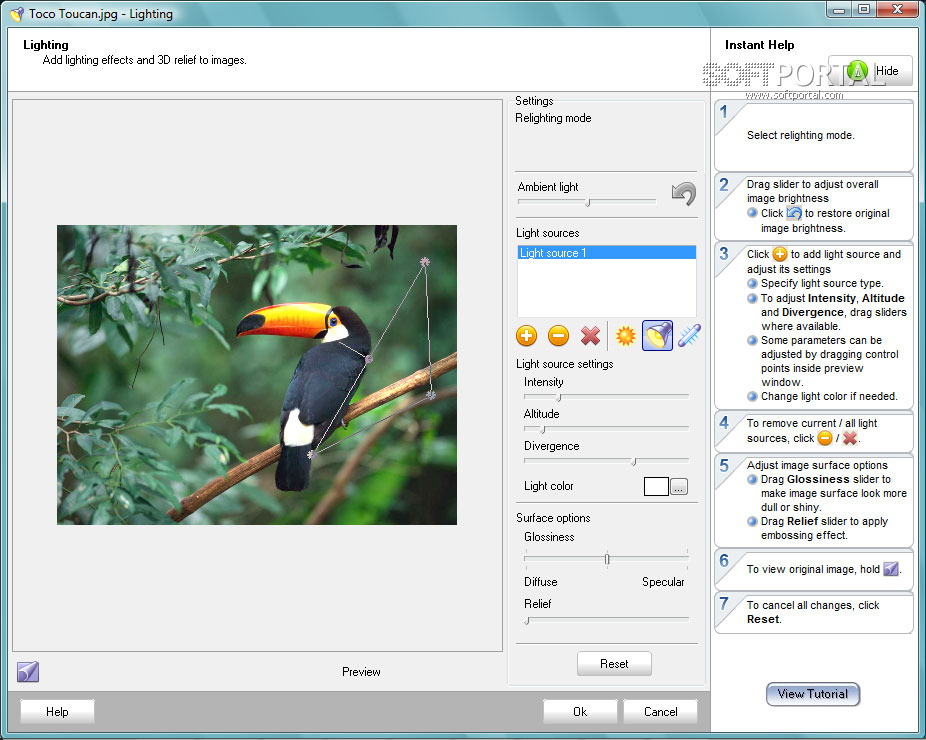
Task: Click the view original icon in help step 6
Action: (x=891, y=569)
